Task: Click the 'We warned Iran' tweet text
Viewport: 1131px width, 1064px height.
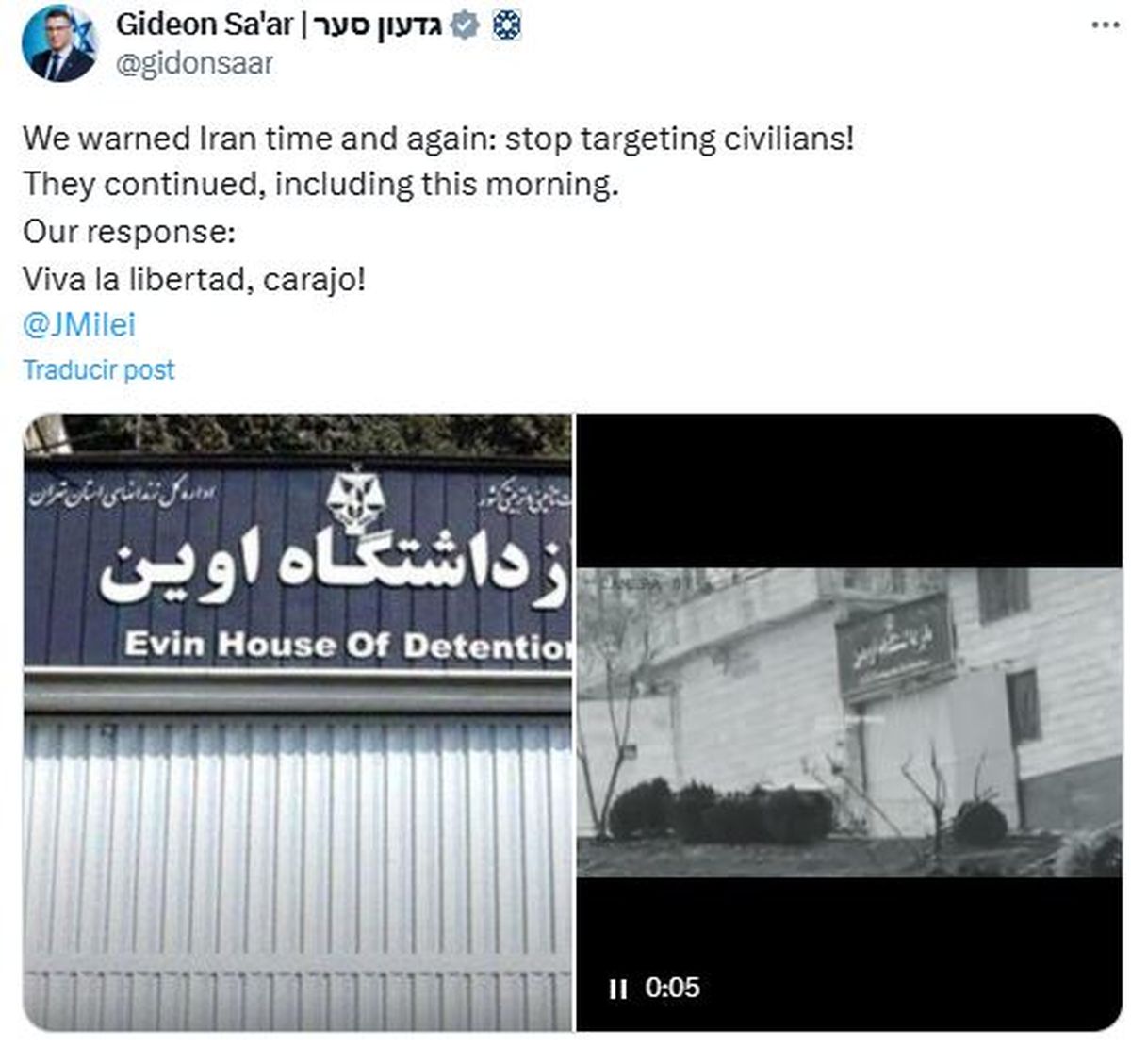Action: tap(438, 139)
